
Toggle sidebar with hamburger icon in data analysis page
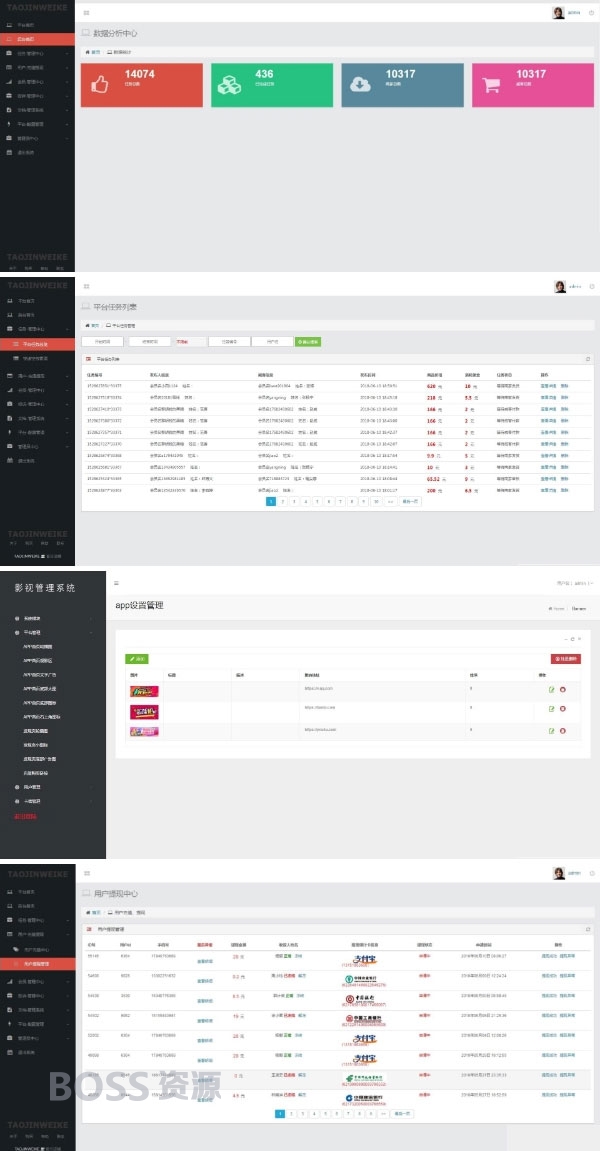[x=87, y=12]
